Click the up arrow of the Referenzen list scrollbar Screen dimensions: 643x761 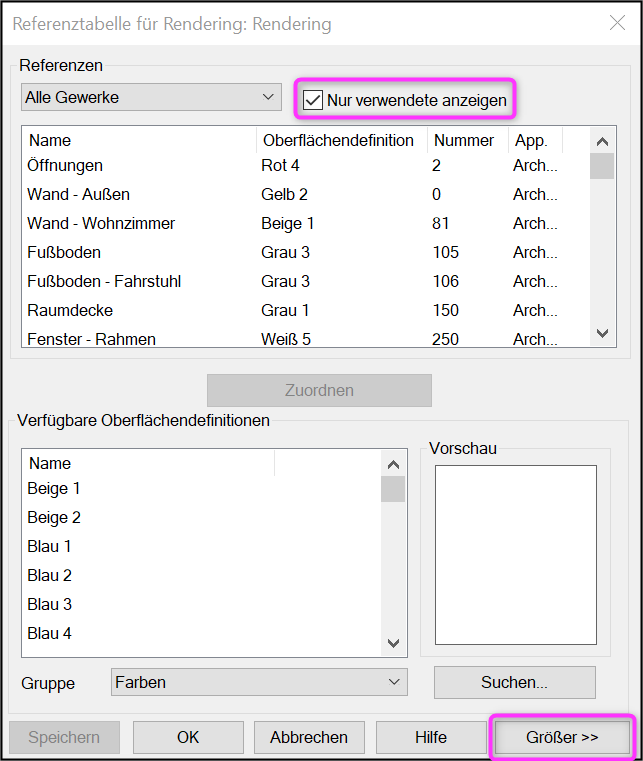pyautogui.click(x=602, y=141)
